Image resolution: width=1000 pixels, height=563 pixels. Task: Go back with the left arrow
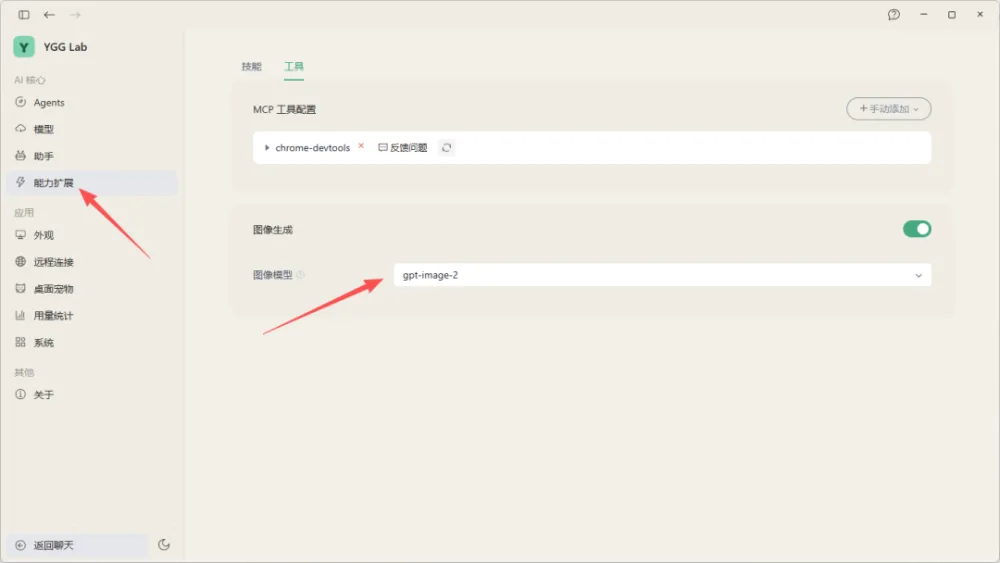49,15
